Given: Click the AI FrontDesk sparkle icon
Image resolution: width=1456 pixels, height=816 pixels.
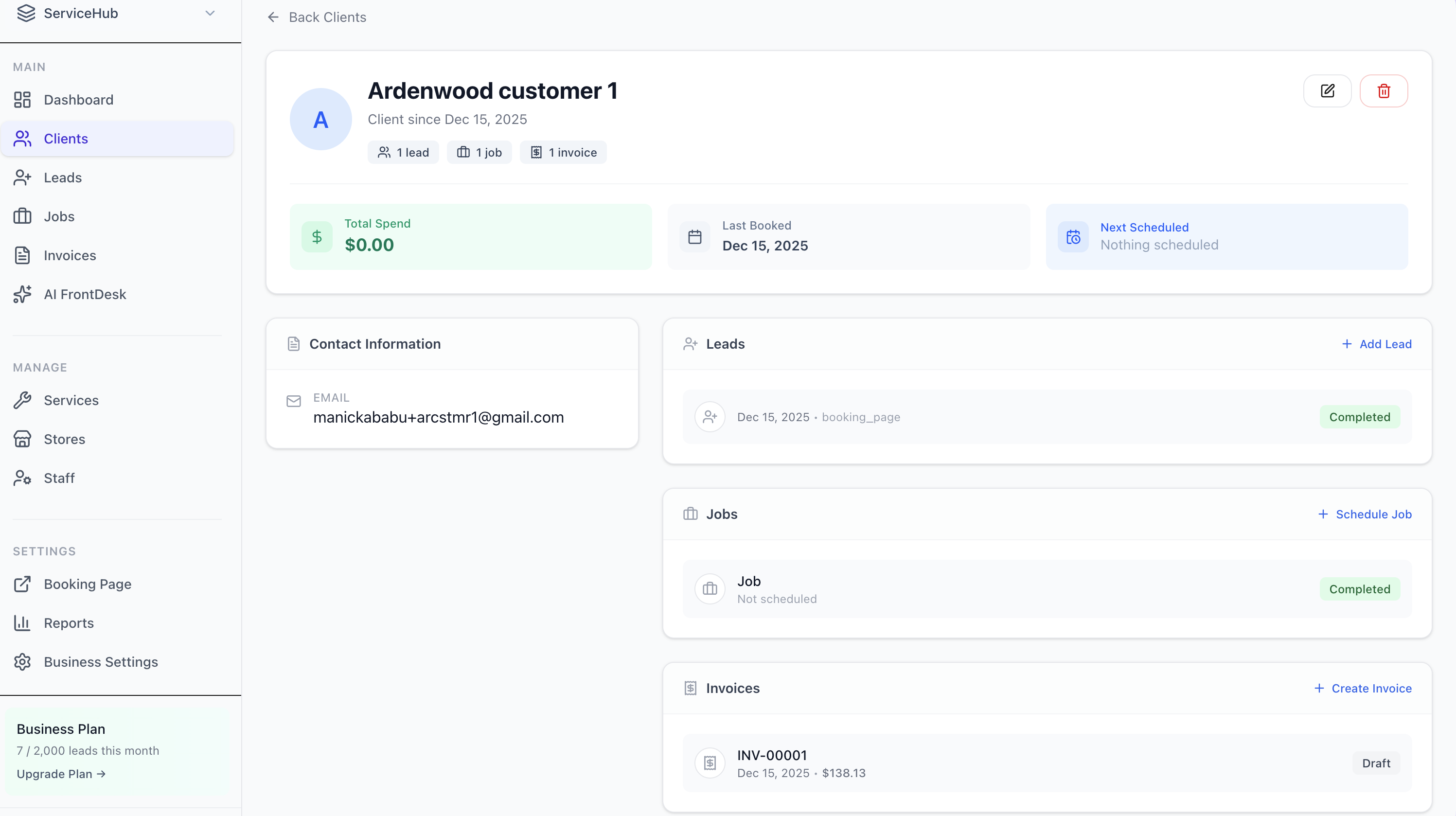Looking at the screenshot, I should coord(22,294).
